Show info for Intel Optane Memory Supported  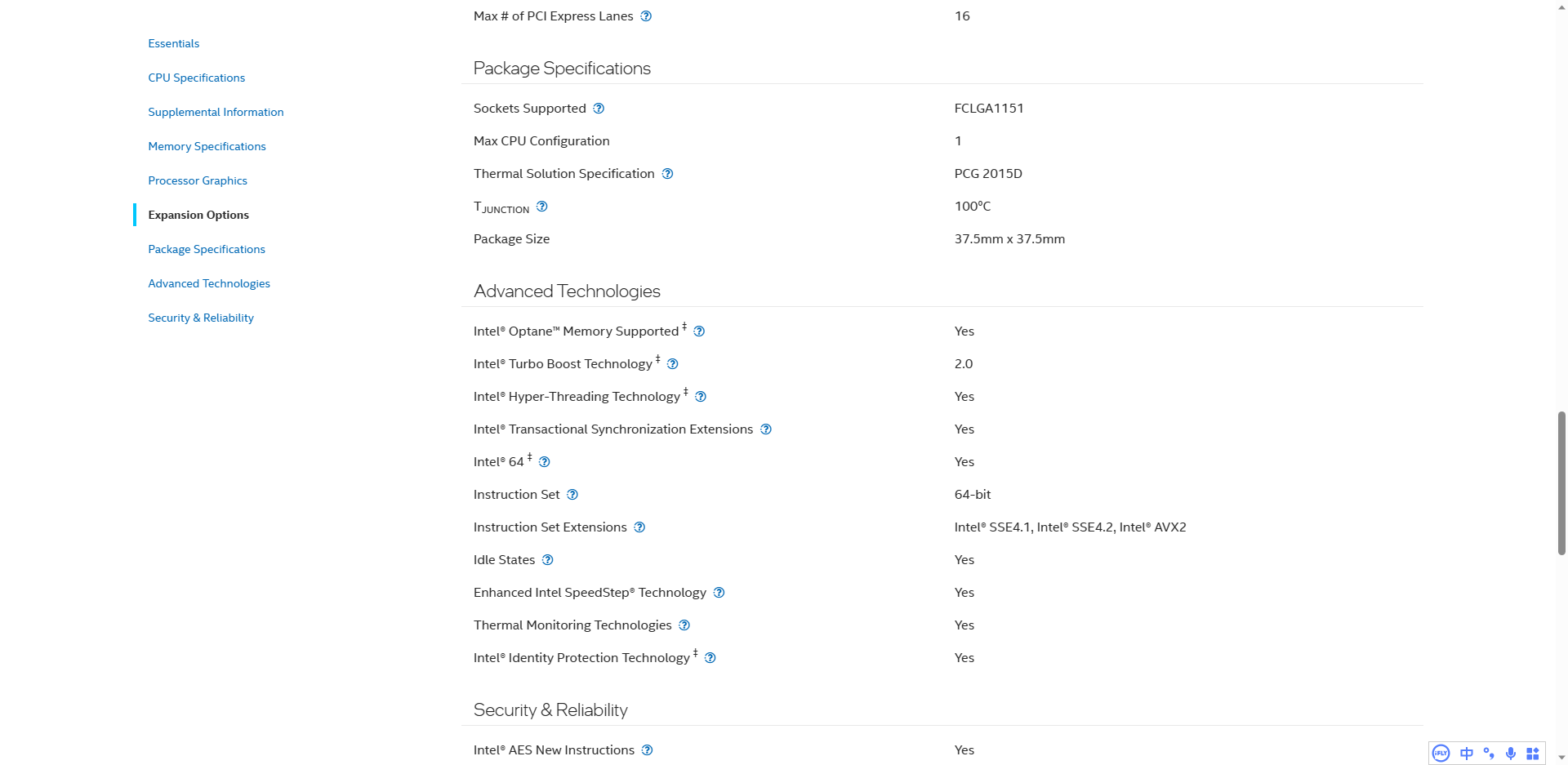tap(699, 331)
